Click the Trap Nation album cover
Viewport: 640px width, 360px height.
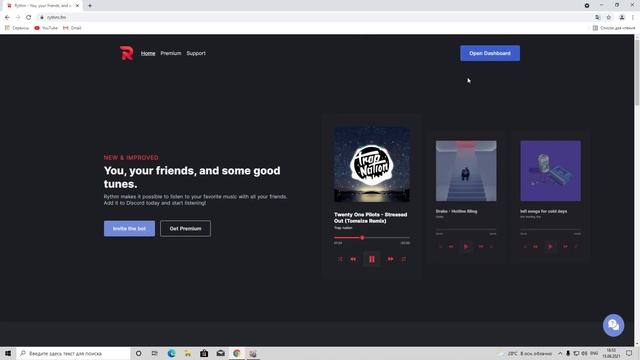tap(372, 164)
